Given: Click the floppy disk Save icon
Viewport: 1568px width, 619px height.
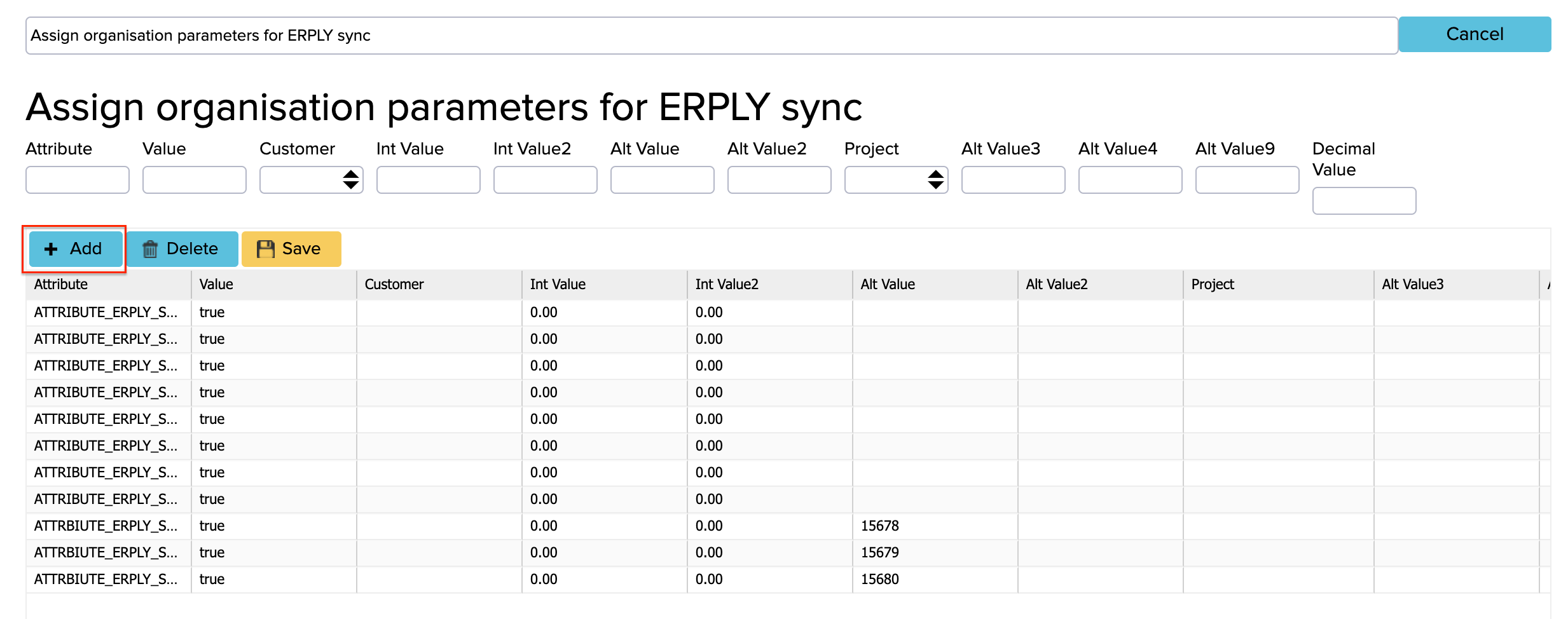Looking at the screenshot, I should point(265,249).
